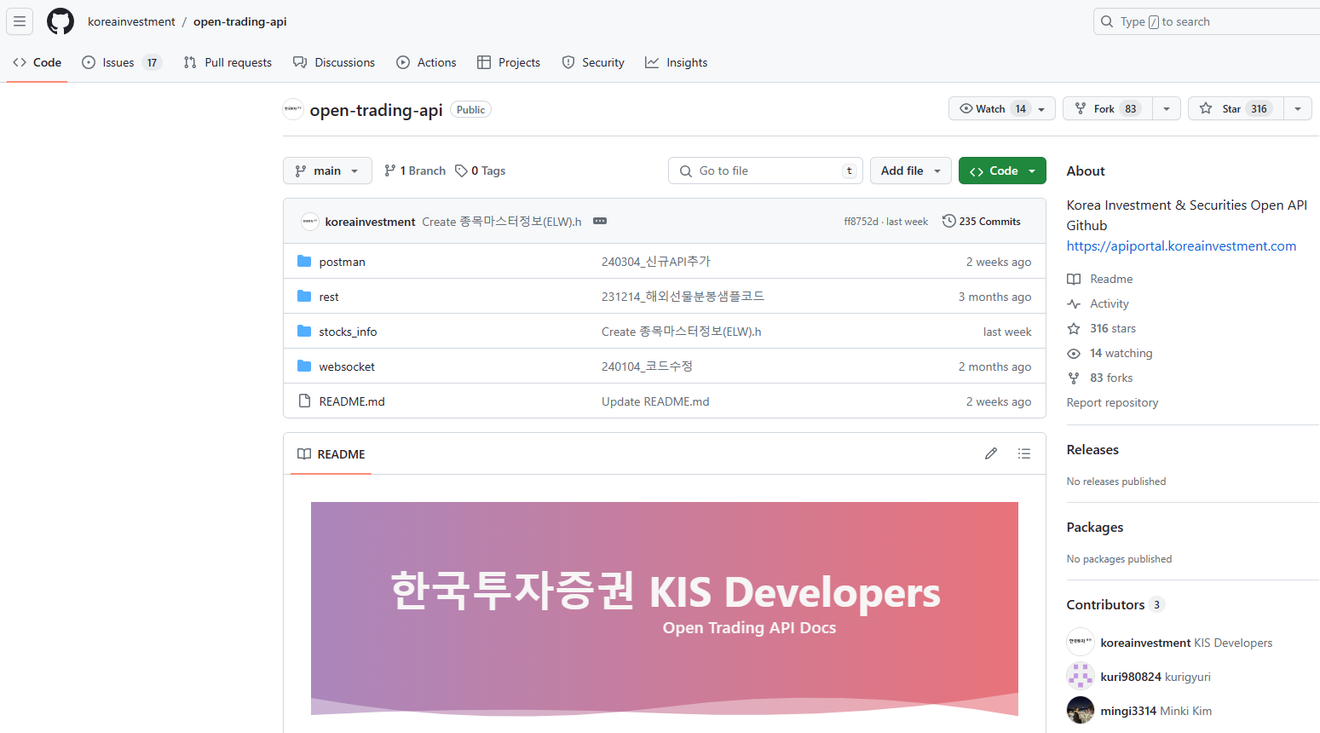Open the Actions tab
The width and height of the screenshot is (1320, 733).
[x=426, y=62]
